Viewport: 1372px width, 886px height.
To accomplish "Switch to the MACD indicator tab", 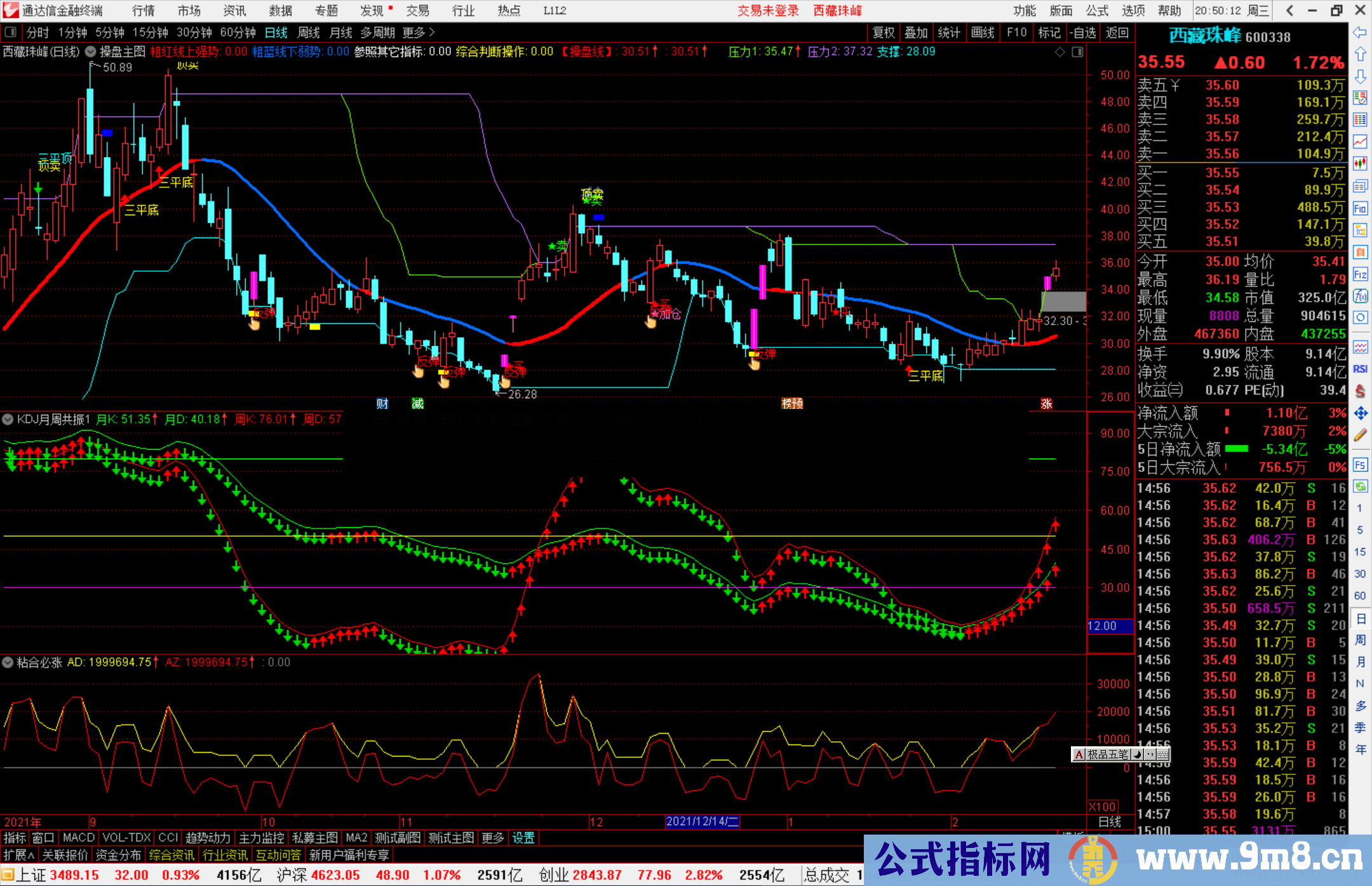I will (78, 838).
